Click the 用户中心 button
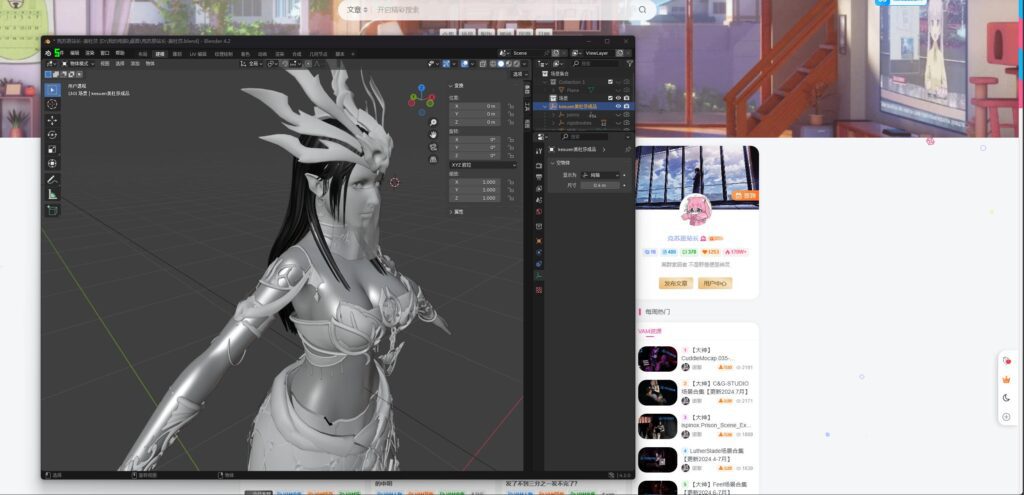Screen dimensions: 1024x495 point(715,283)
